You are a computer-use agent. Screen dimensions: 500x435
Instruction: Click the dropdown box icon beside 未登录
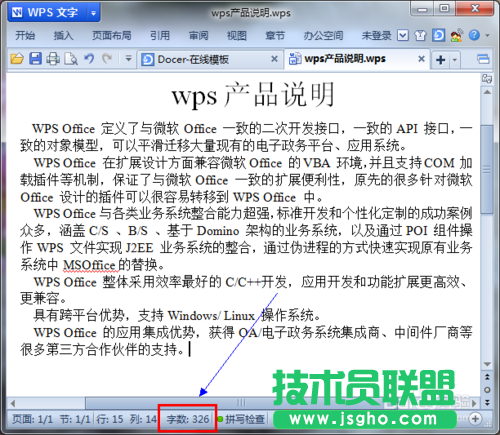(x=403, y=35)
